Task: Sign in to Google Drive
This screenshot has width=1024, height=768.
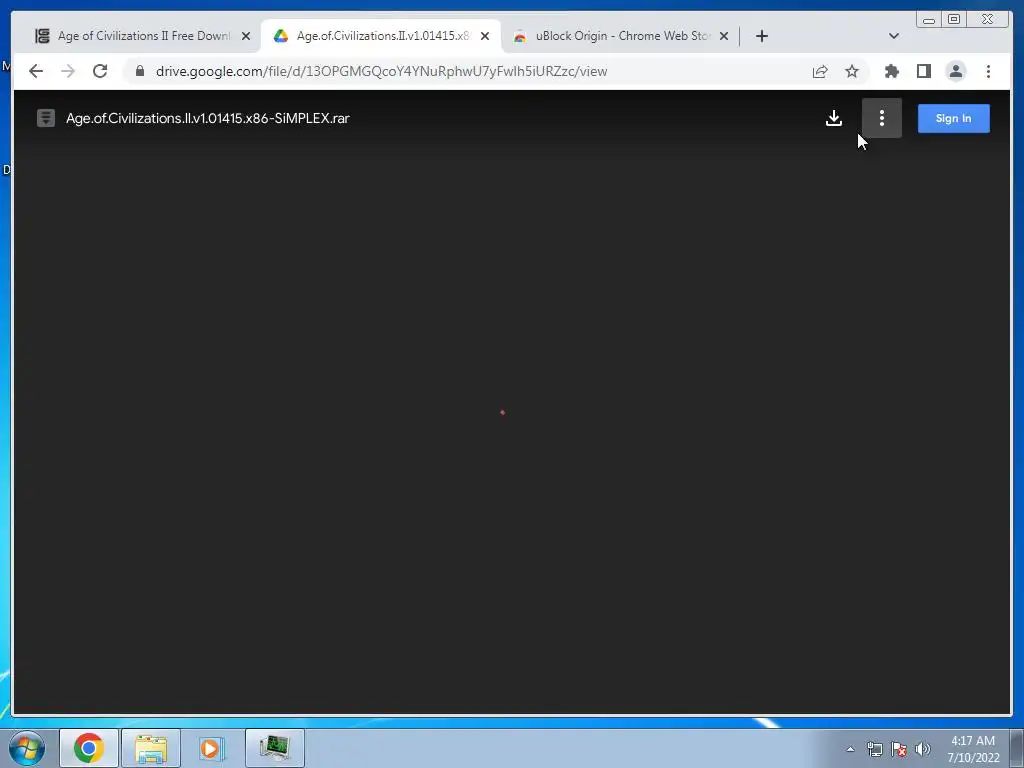Action: pos(953,118)
